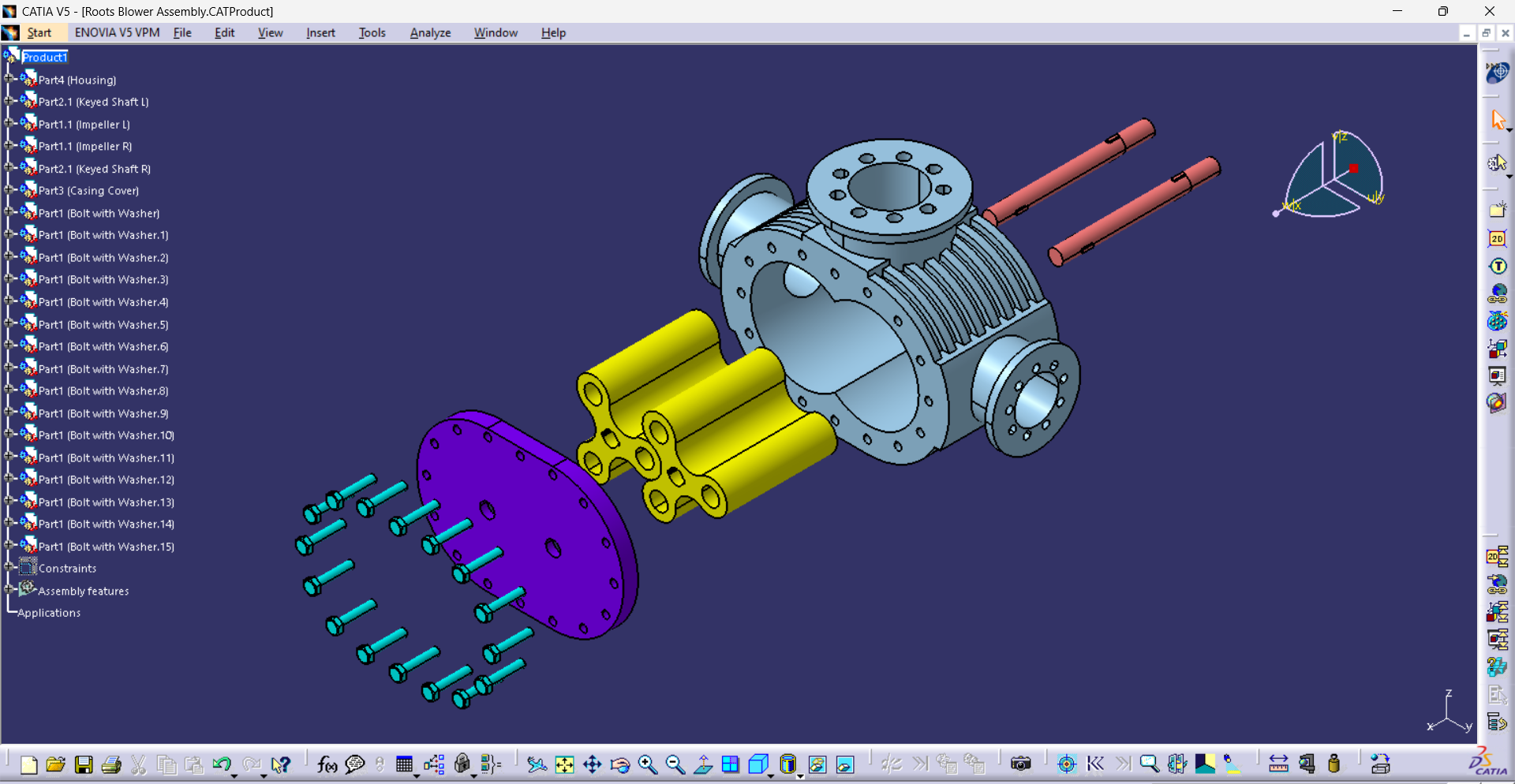Screen dimensions: 1515x784
Task: Click the Zoom In magnifier
Action: (648, 764)
